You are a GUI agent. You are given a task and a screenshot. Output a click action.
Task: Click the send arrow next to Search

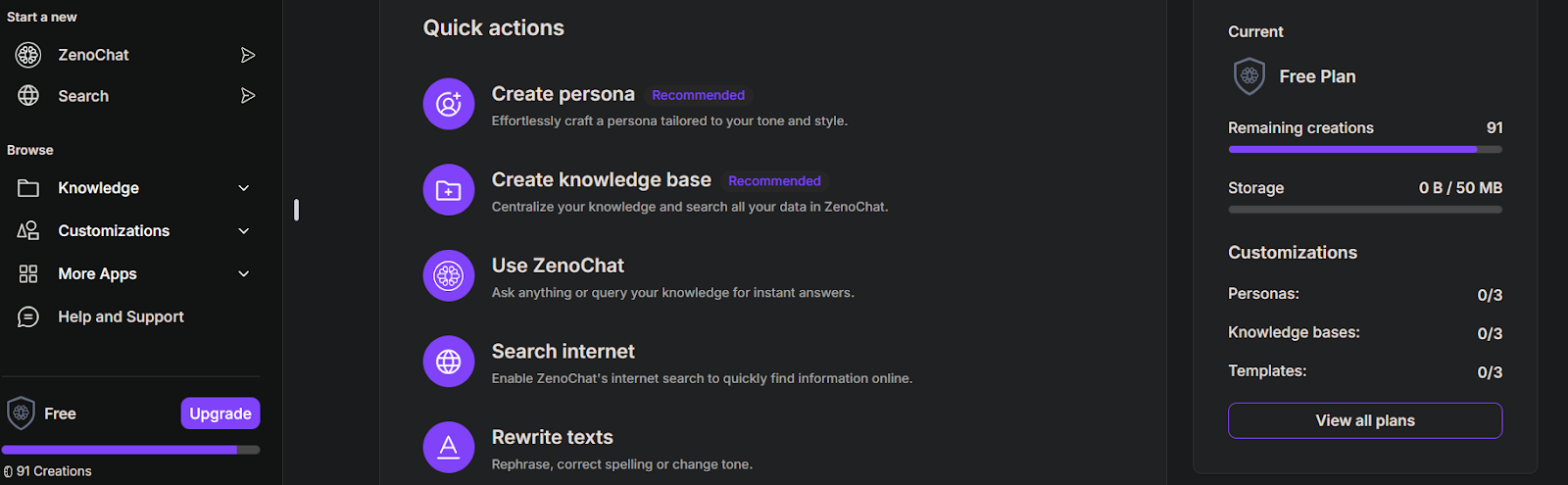click(x=248, y=96)
